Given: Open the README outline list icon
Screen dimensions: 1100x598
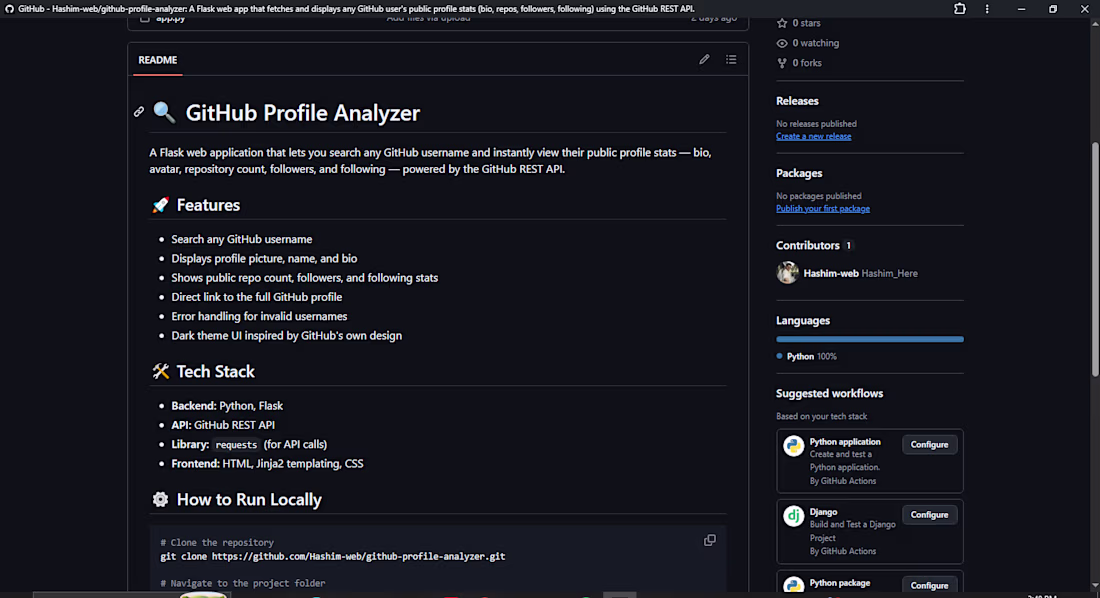Looking at the screenshot, I should click(x=731, y=60).
